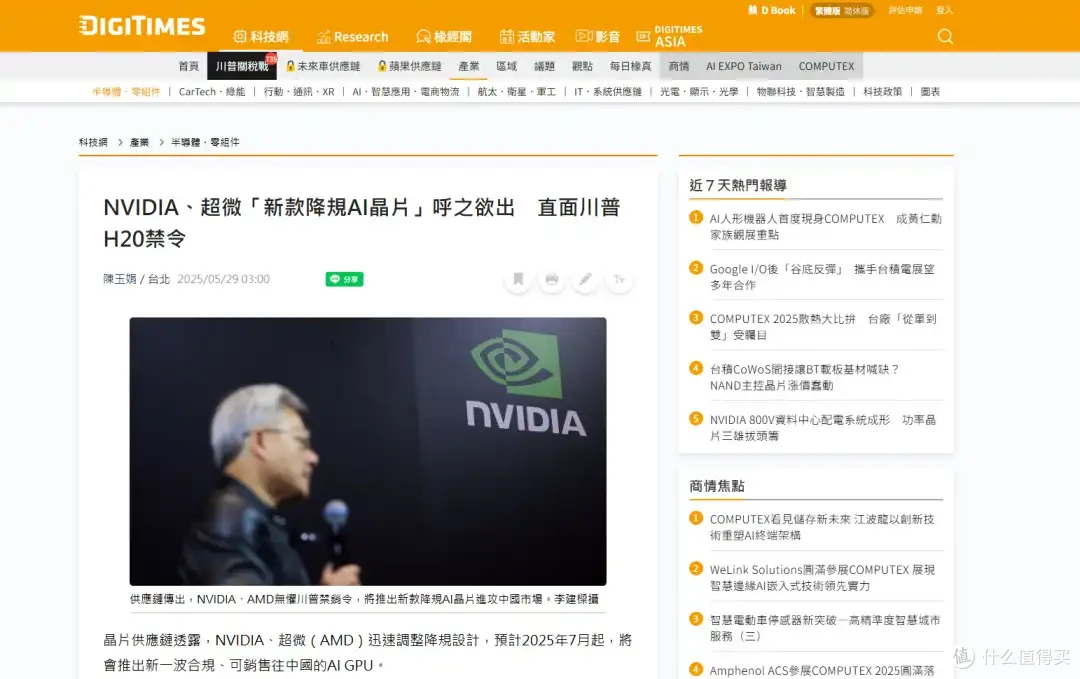Open 商情焦點 story WeLink Solutions
This screenshot has width=1080, height=679.
tap(822, 578)
